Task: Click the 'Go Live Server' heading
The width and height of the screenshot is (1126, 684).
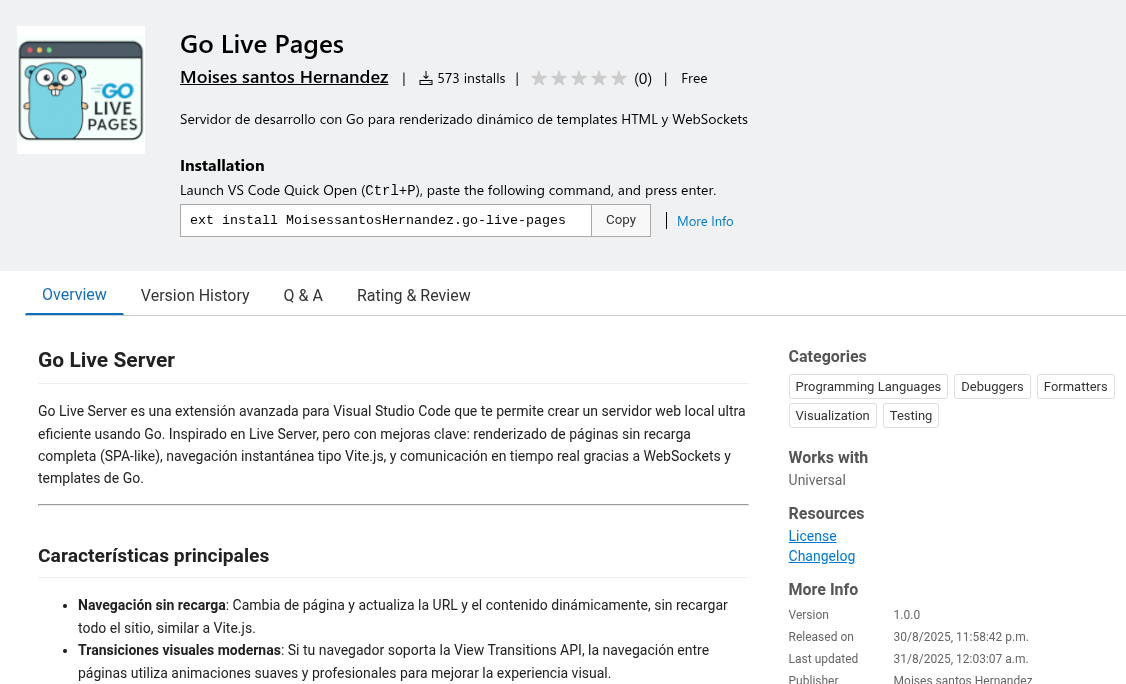Action: (x=106, y=360)
